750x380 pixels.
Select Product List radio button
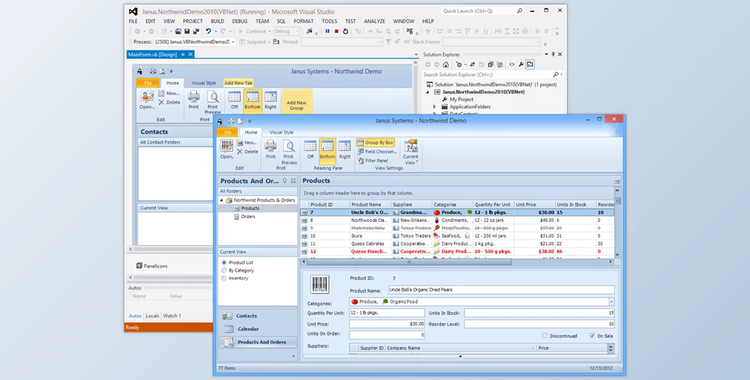(224, 263)
